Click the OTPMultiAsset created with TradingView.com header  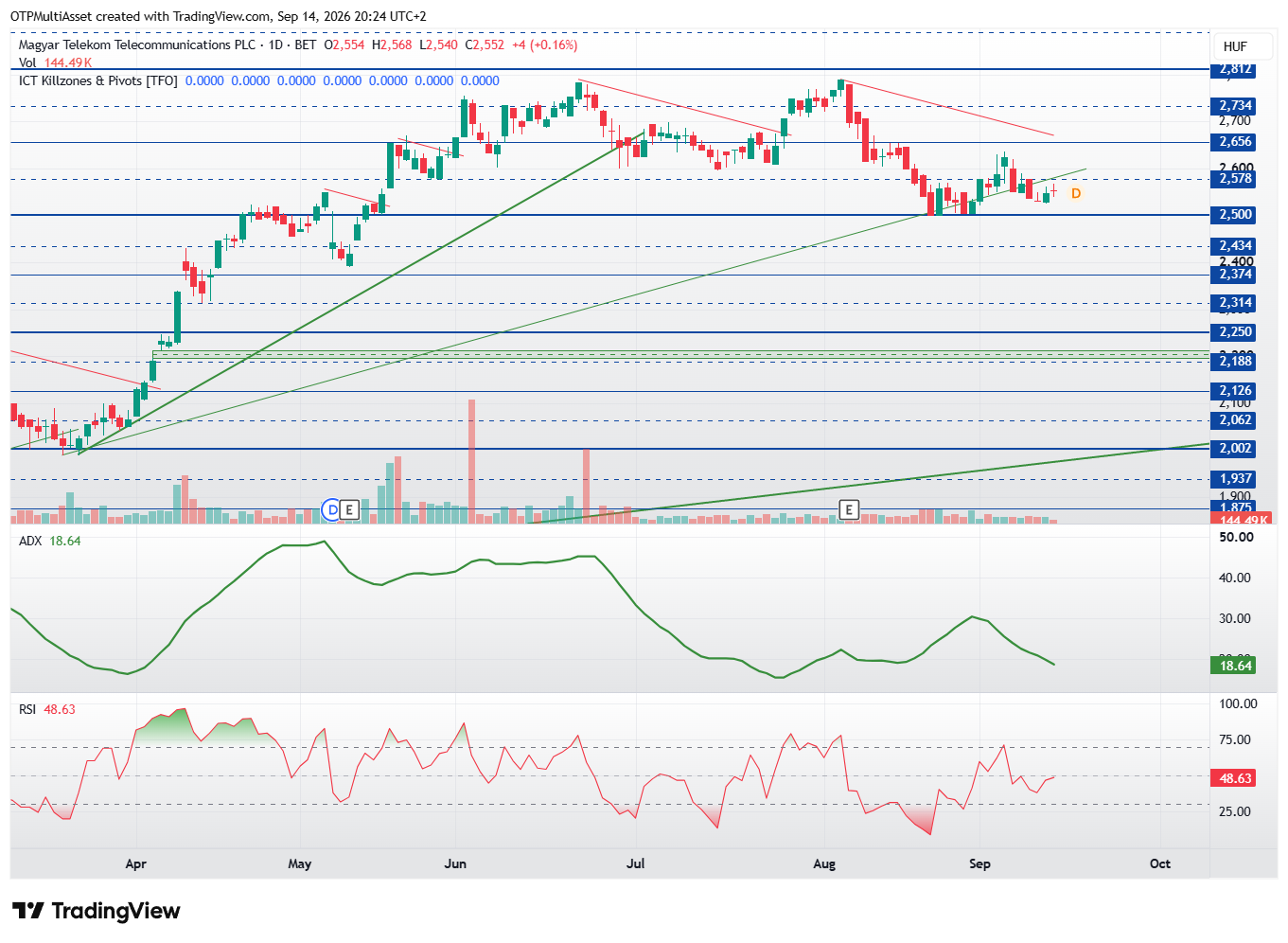[x=219, y=16]
